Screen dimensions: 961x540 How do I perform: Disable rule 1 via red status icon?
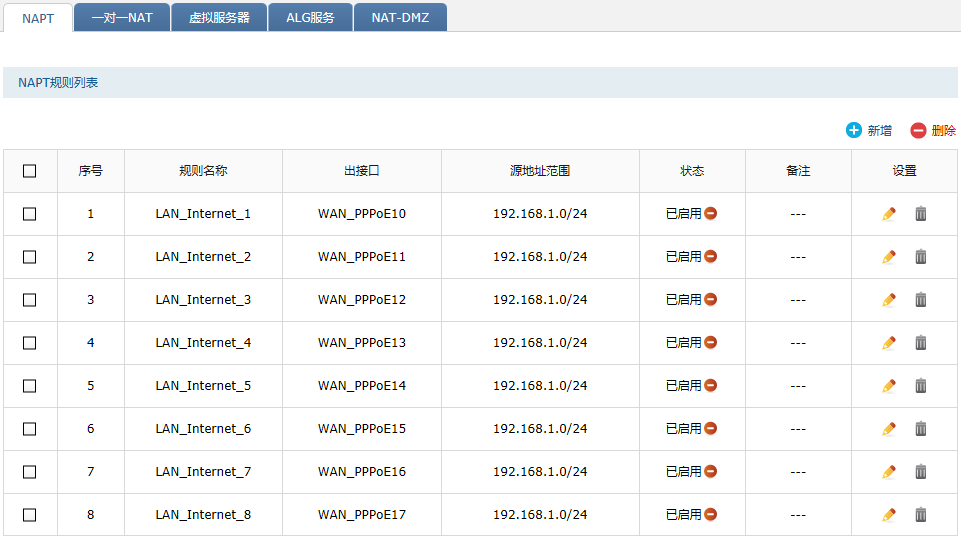tap(710, 213)
